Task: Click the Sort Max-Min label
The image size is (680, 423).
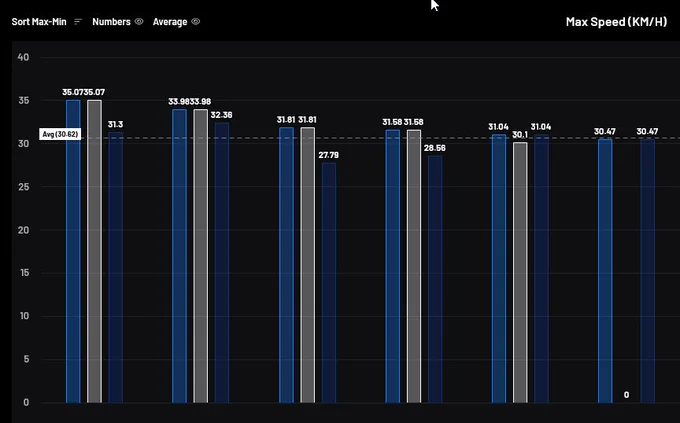Action: point(39,22)
